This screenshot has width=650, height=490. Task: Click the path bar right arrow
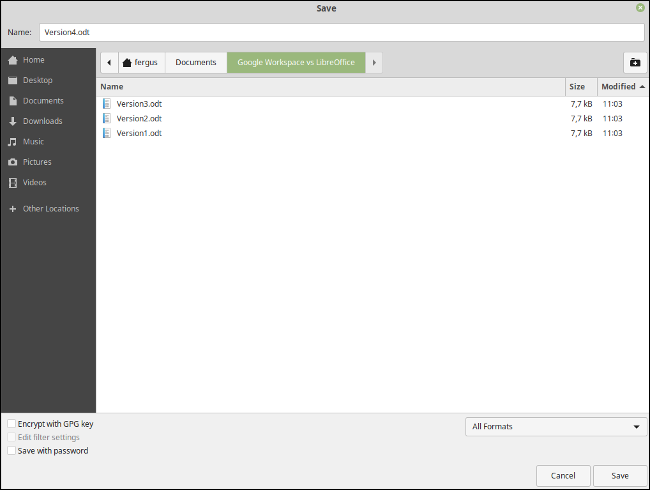tap(374, 62)
